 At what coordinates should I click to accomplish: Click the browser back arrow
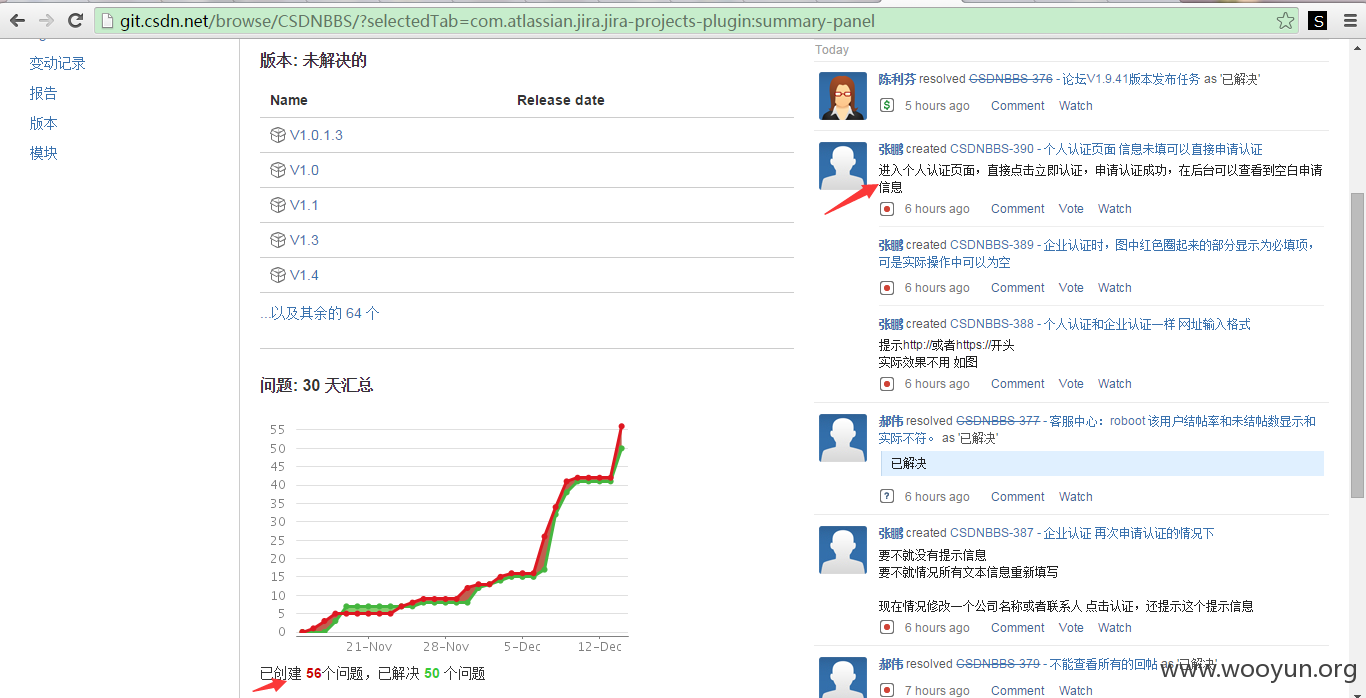(17, 20)
